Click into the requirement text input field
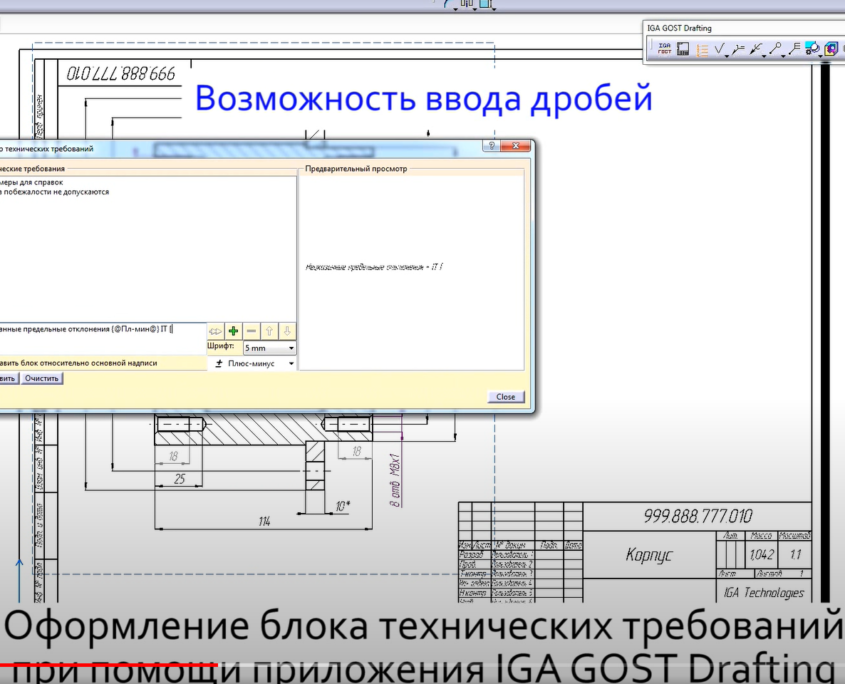Screen dimensions: 845x684 pyautogui.click(x=102, y=338)
